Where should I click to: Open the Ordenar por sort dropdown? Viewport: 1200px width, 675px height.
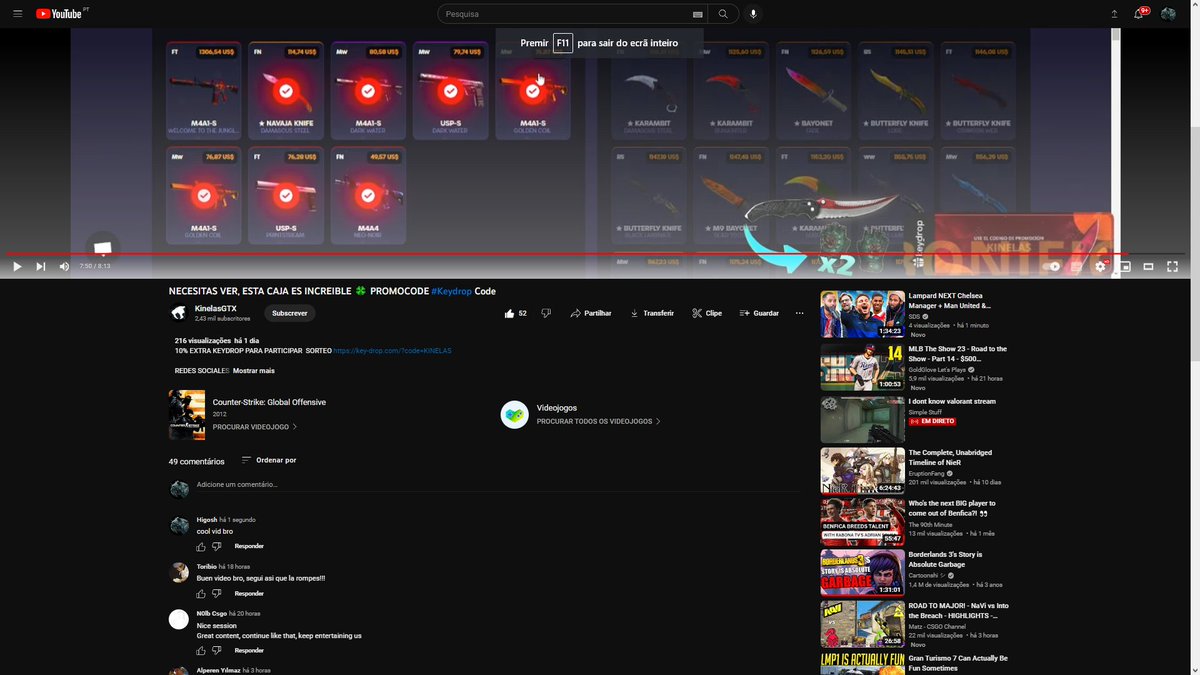click(x=267, y=460)
